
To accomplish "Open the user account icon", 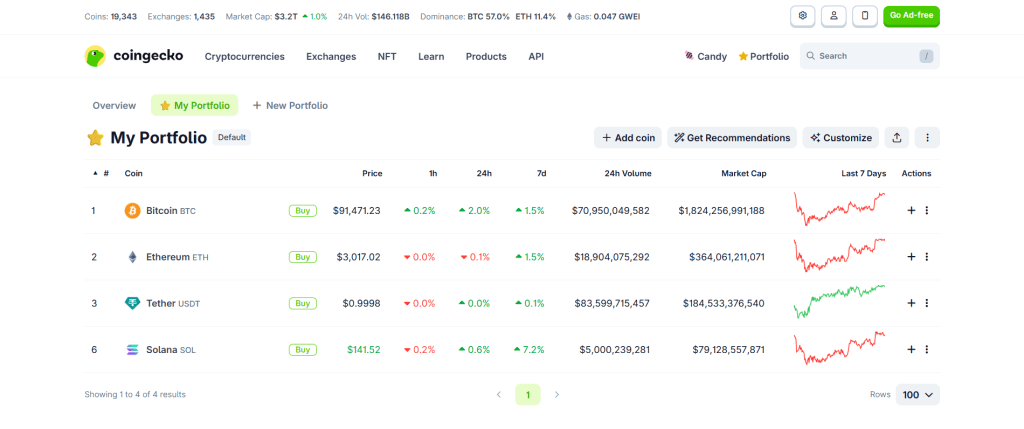I will point(833,16).
